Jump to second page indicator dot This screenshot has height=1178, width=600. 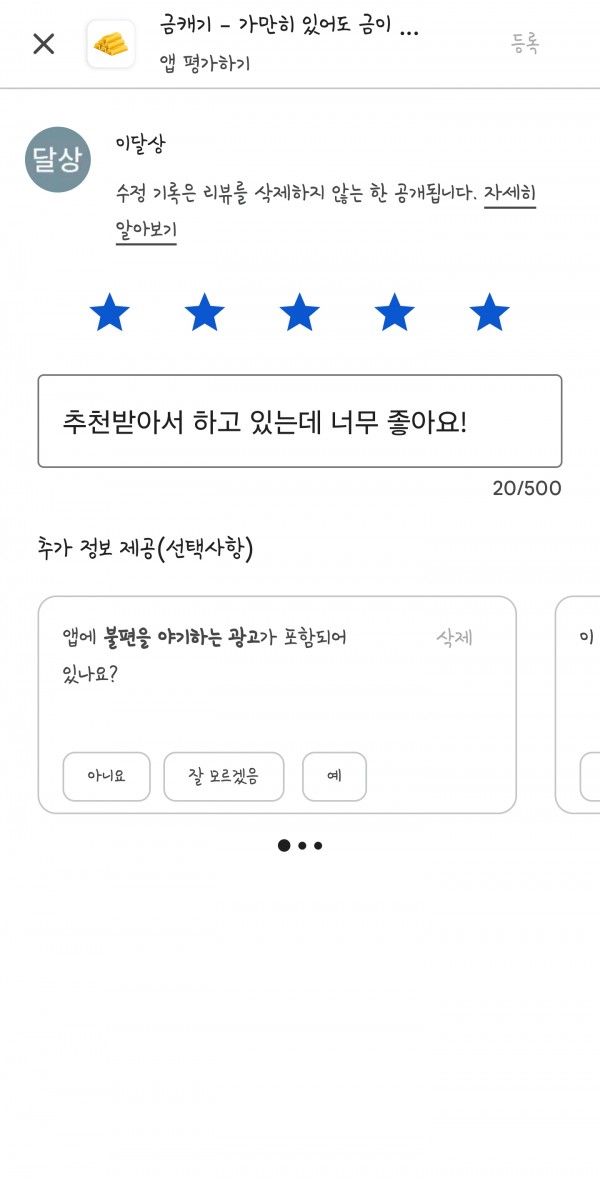click(x=302, y=846)
